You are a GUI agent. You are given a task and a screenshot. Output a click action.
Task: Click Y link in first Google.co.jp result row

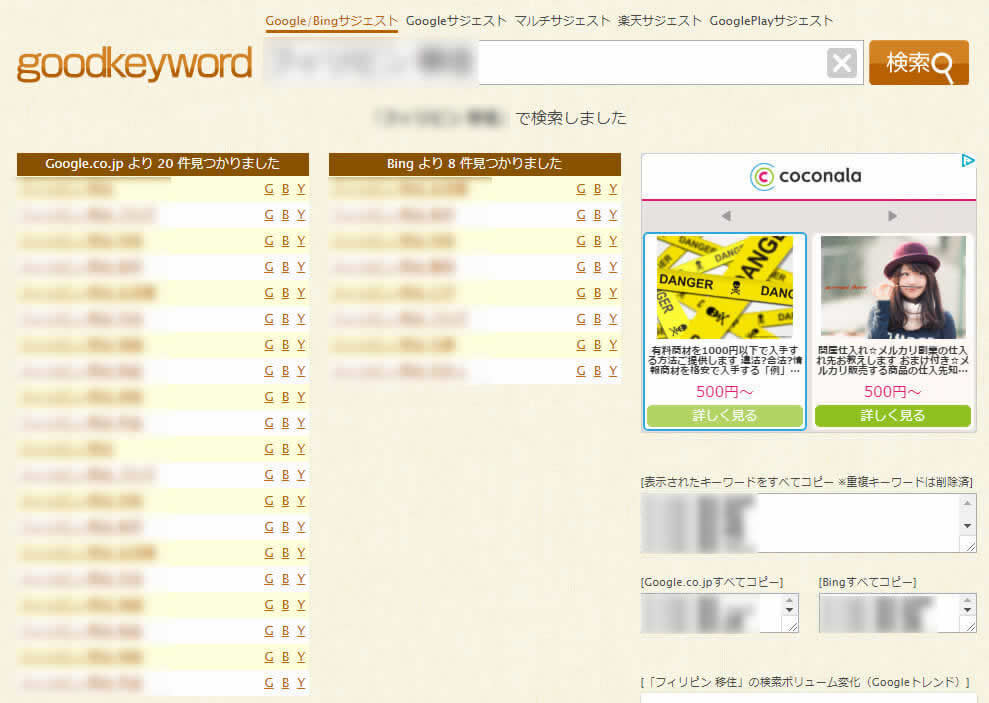(x=301, y=189)
